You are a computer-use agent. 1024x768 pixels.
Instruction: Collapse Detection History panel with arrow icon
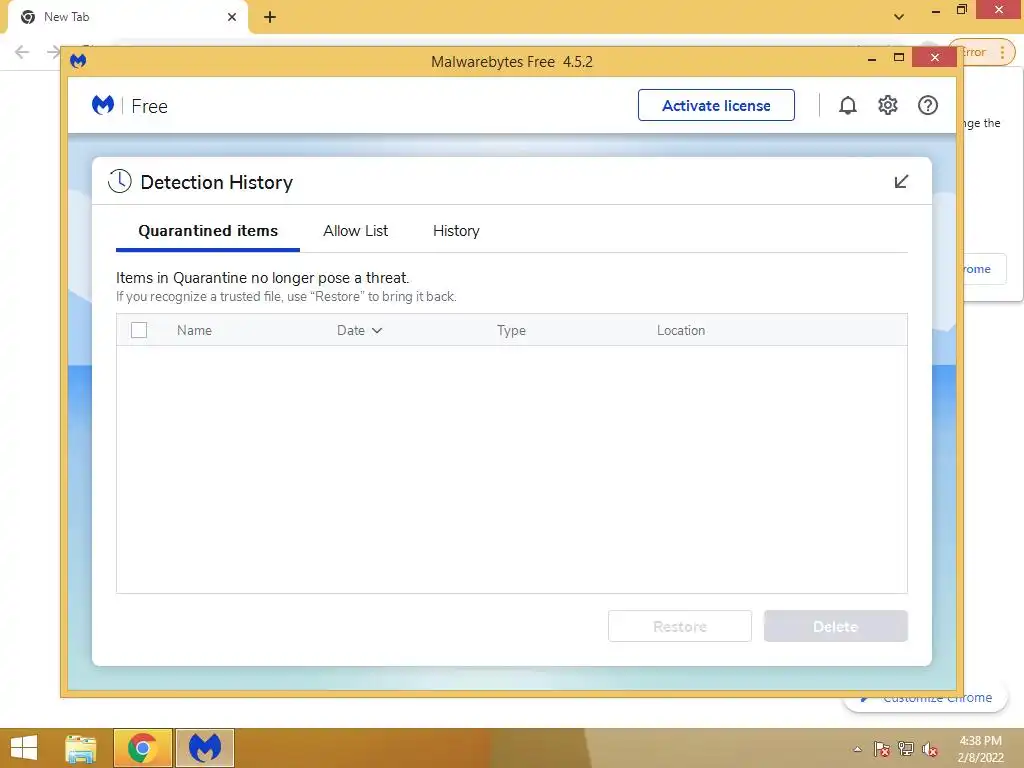click(x=901, y=182)
